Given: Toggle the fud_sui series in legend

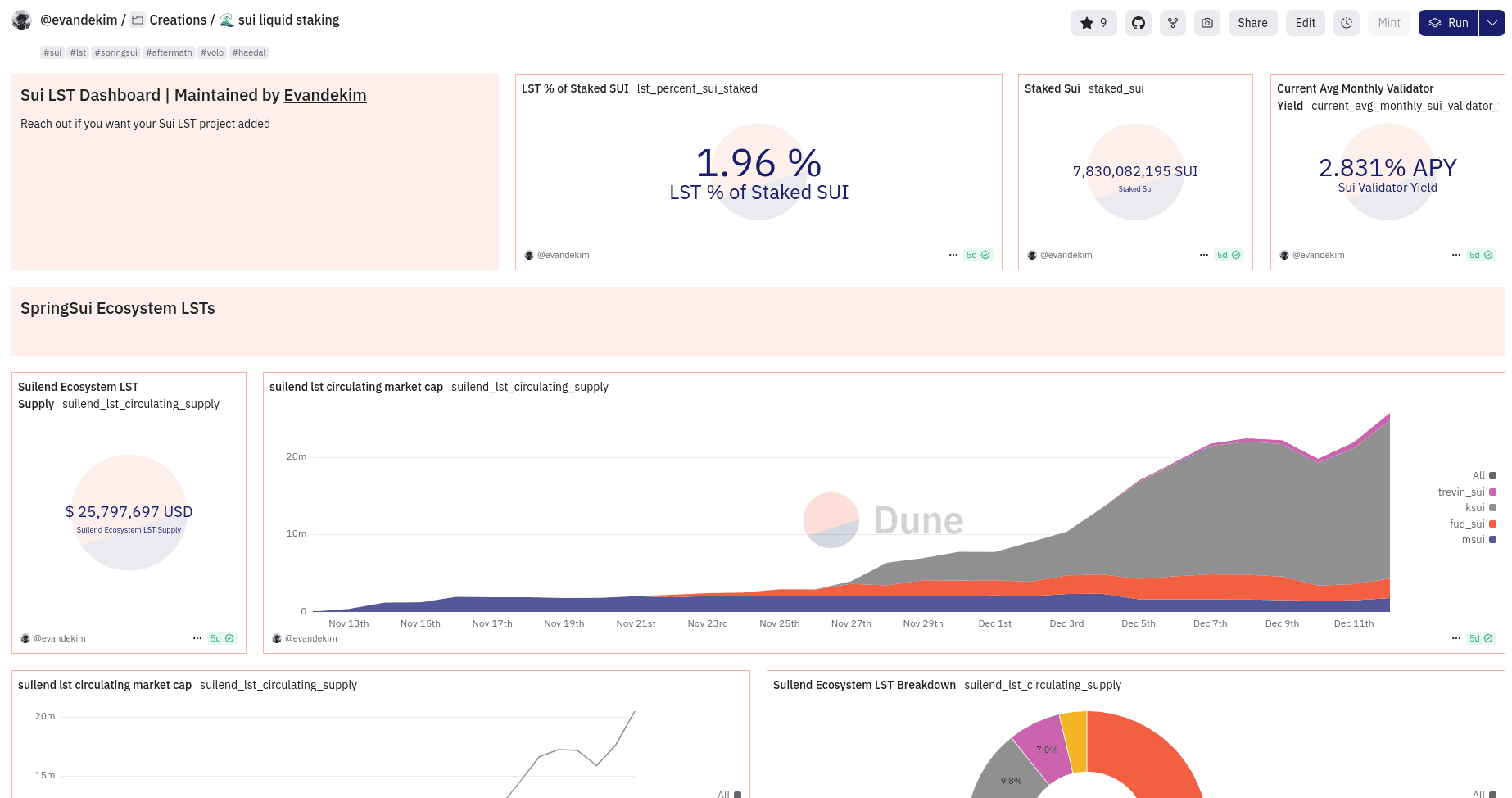Looking at the screenshot, I should (1473, 524).
